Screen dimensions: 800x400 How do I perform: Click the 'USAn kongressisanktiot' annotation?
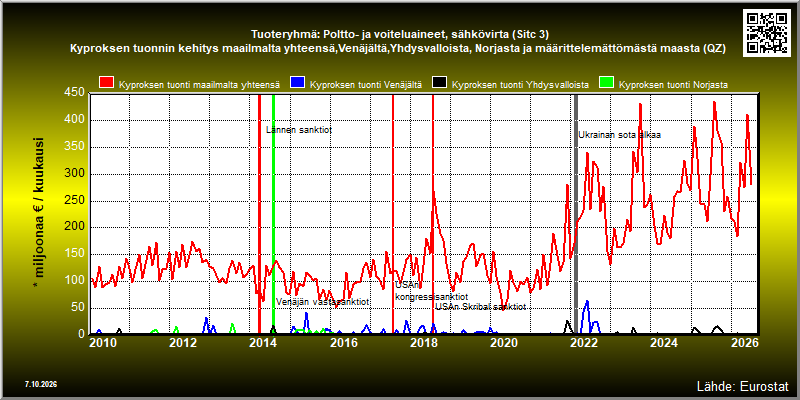point(432,291)
